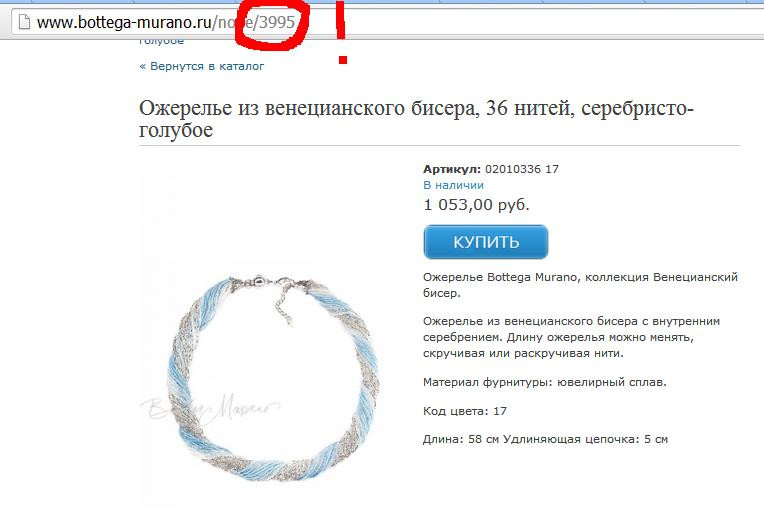
Task: Click the necklace product title heading
Action: [416, 118]
